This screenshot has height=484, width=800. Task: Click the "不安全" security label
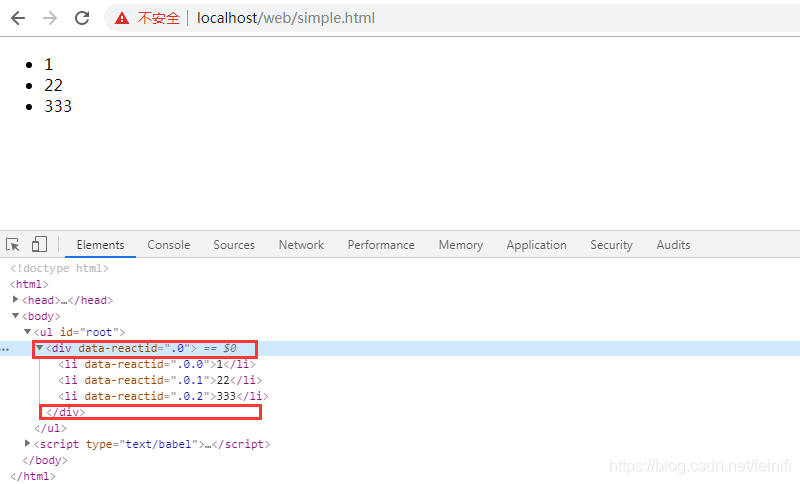(x=159, y=18)
